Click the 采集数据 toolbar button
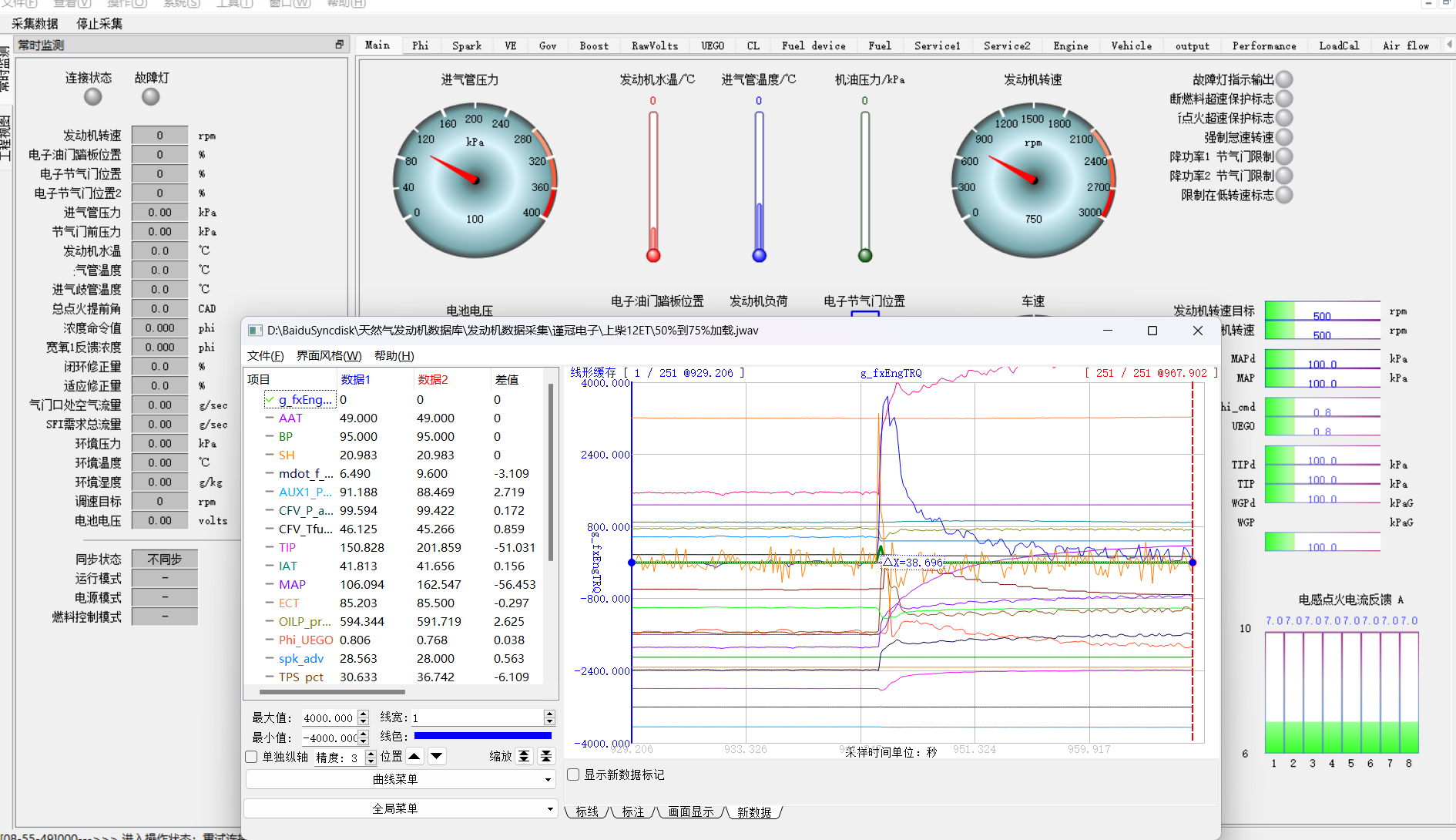 (35, 23)
